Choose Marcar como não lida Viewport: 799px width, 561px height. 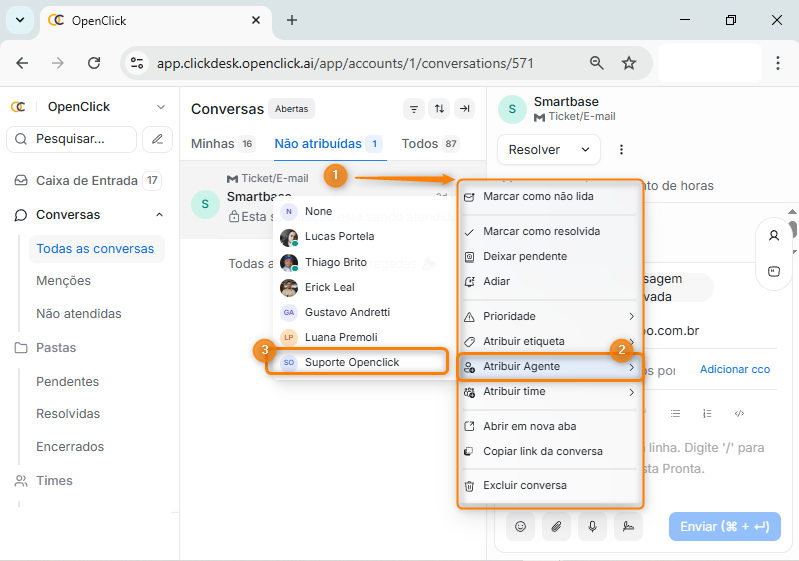pos(549,197)
